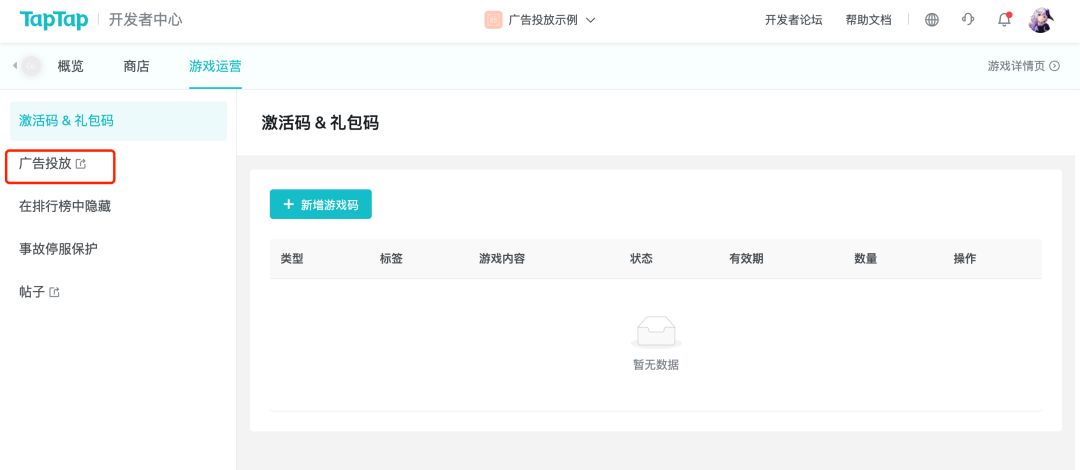Expand the 广告投放示例 game dropdown

[591, 20]
